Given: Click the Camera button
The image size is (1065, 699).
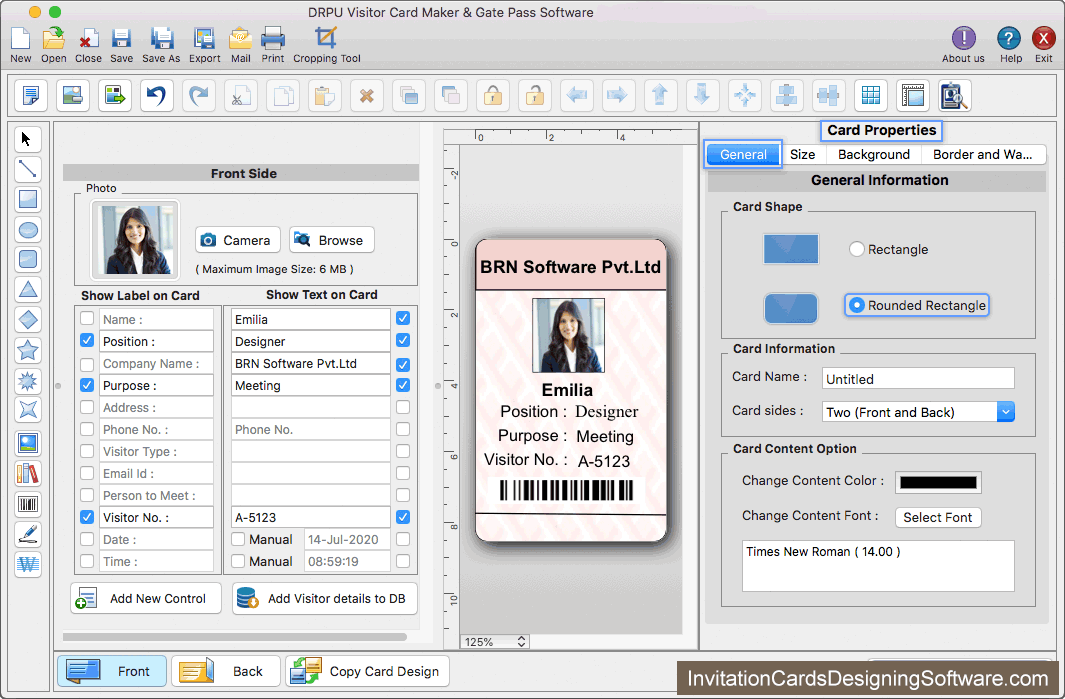Looking at the screenshot, I should click(238, 240).
